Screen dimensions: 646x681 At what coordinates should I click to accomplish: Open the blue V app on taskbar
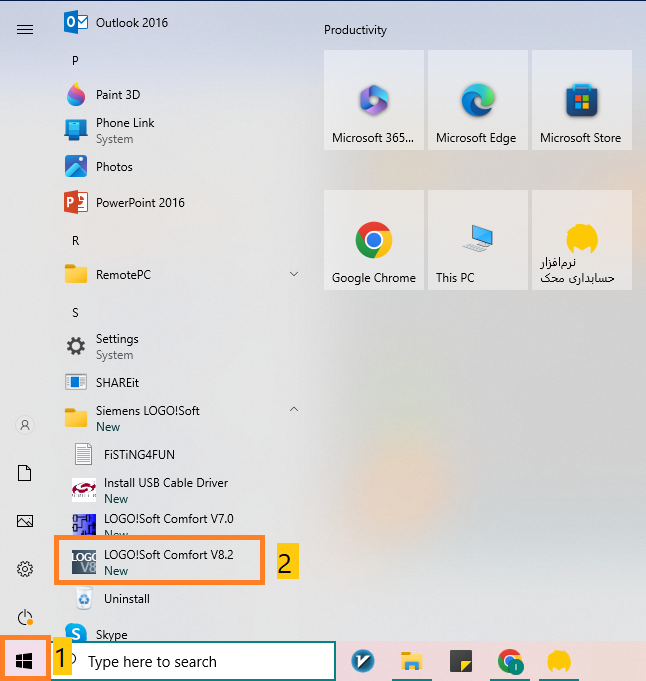(x=362, y=661)
